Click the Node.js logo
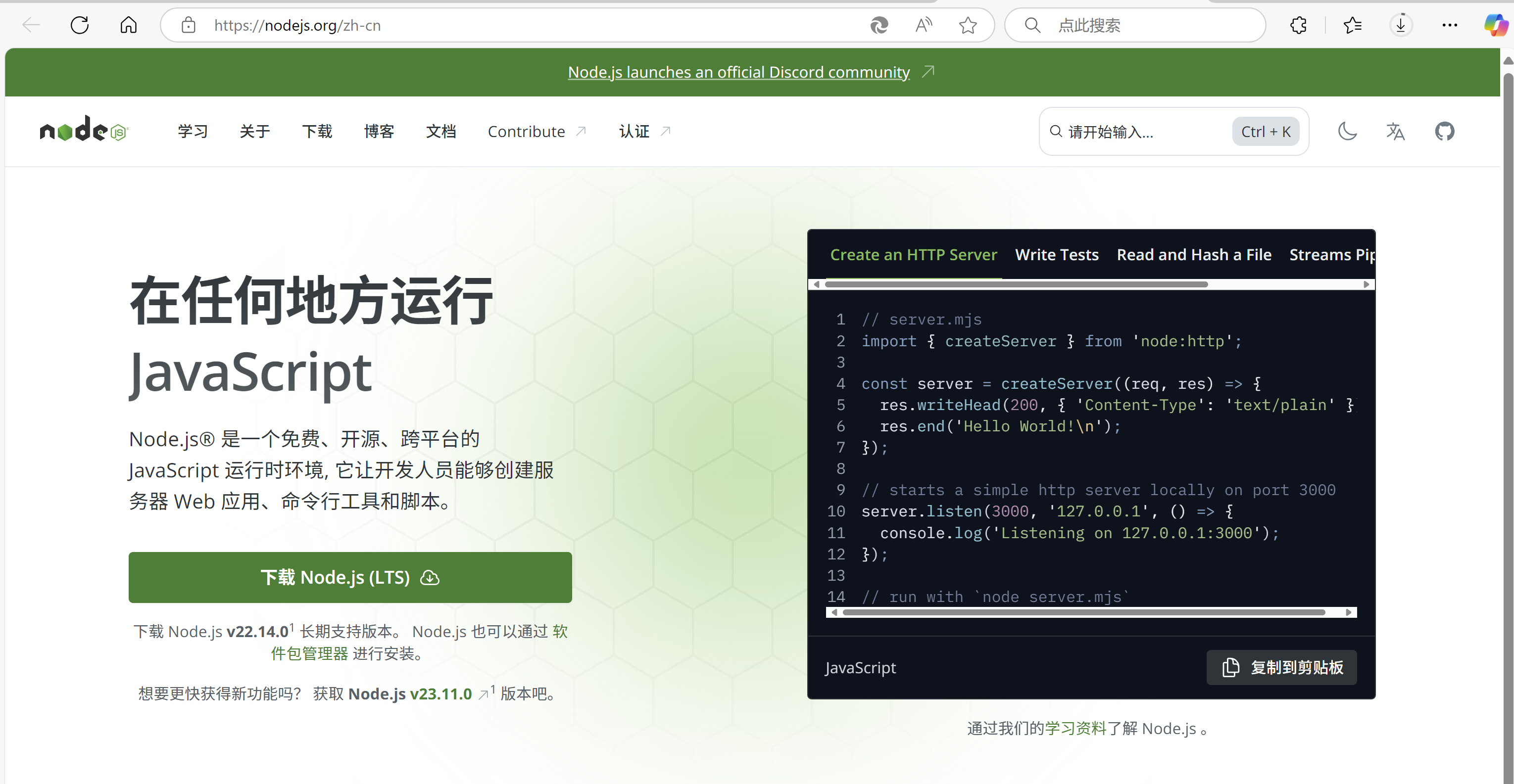Image resolution: width=1514 pixels, height=784 pixels. pyautogui.click(x=84, y=129)
